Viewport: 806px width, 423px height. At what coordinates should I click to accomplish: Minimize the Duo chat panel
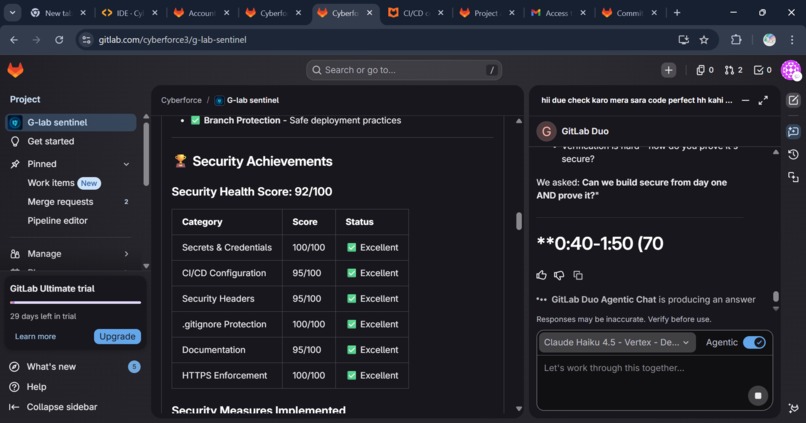pos(745,101)
